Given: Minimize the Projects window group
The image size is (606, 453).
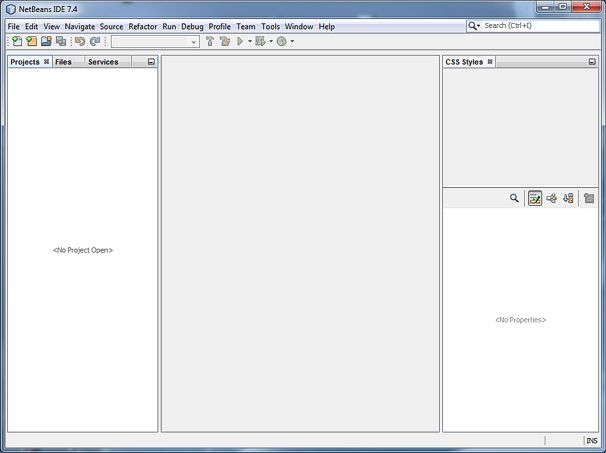Looking at the screenshot, I should coord(151,62).
